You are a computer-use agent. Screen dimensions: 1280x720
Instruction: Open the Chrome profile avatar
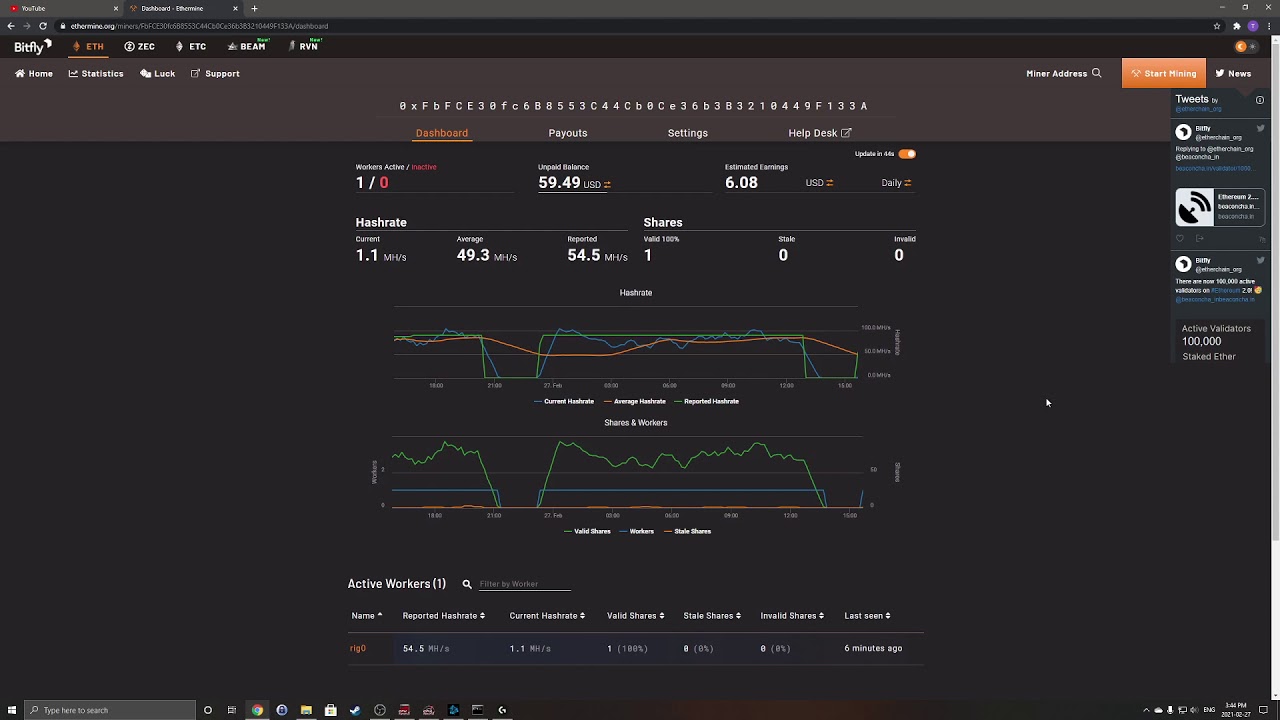(1253, 26)
